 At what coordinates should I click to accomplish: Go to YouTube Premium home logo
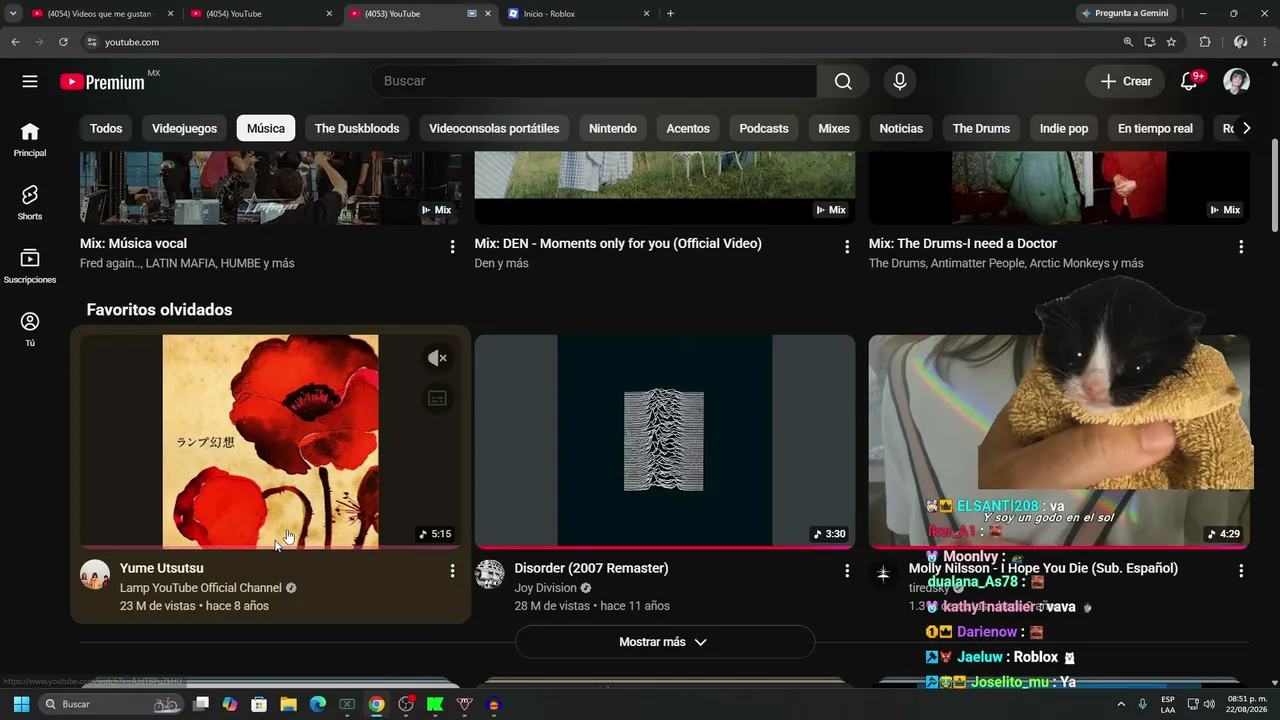tap(102, 82)
